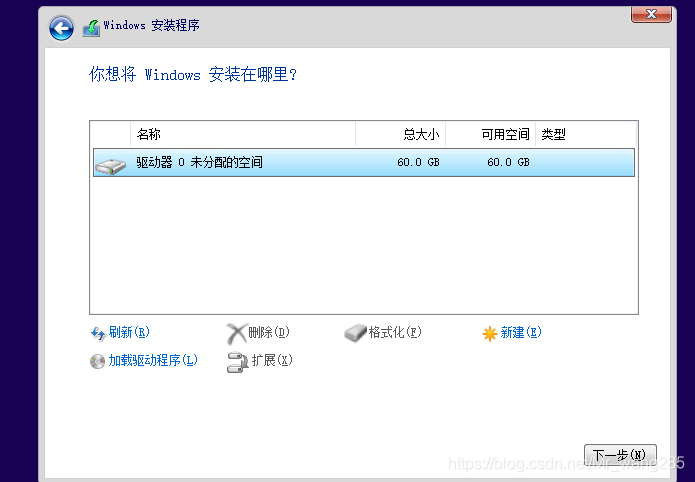Click the 扩展(X) extend link
Image resolution: width=695 pixels, height=482 pixels.
point(272,360)
